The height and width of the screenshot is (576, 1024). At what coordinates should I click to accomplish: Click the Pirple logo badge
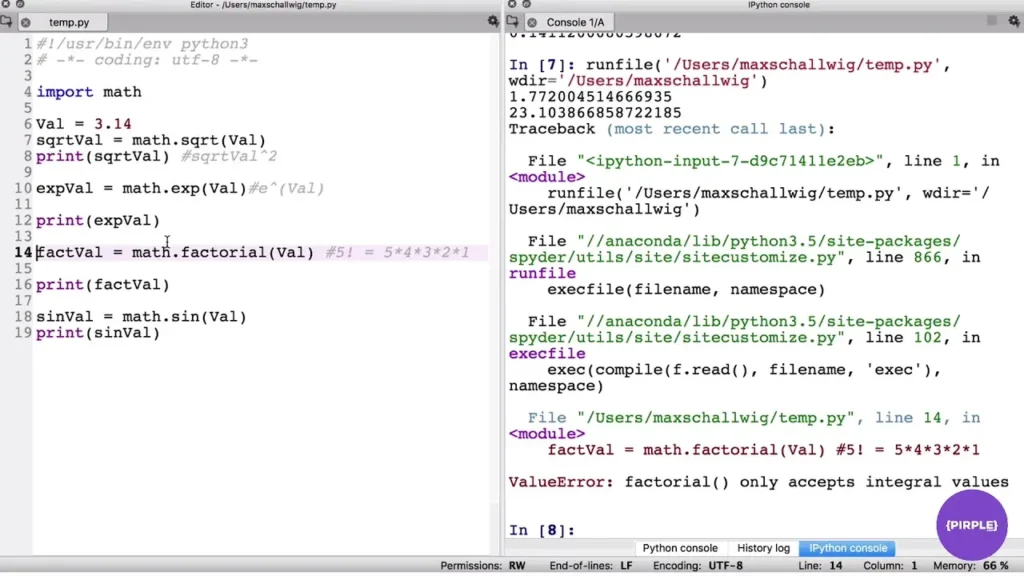pyautogui.click(x=972, y=525)
